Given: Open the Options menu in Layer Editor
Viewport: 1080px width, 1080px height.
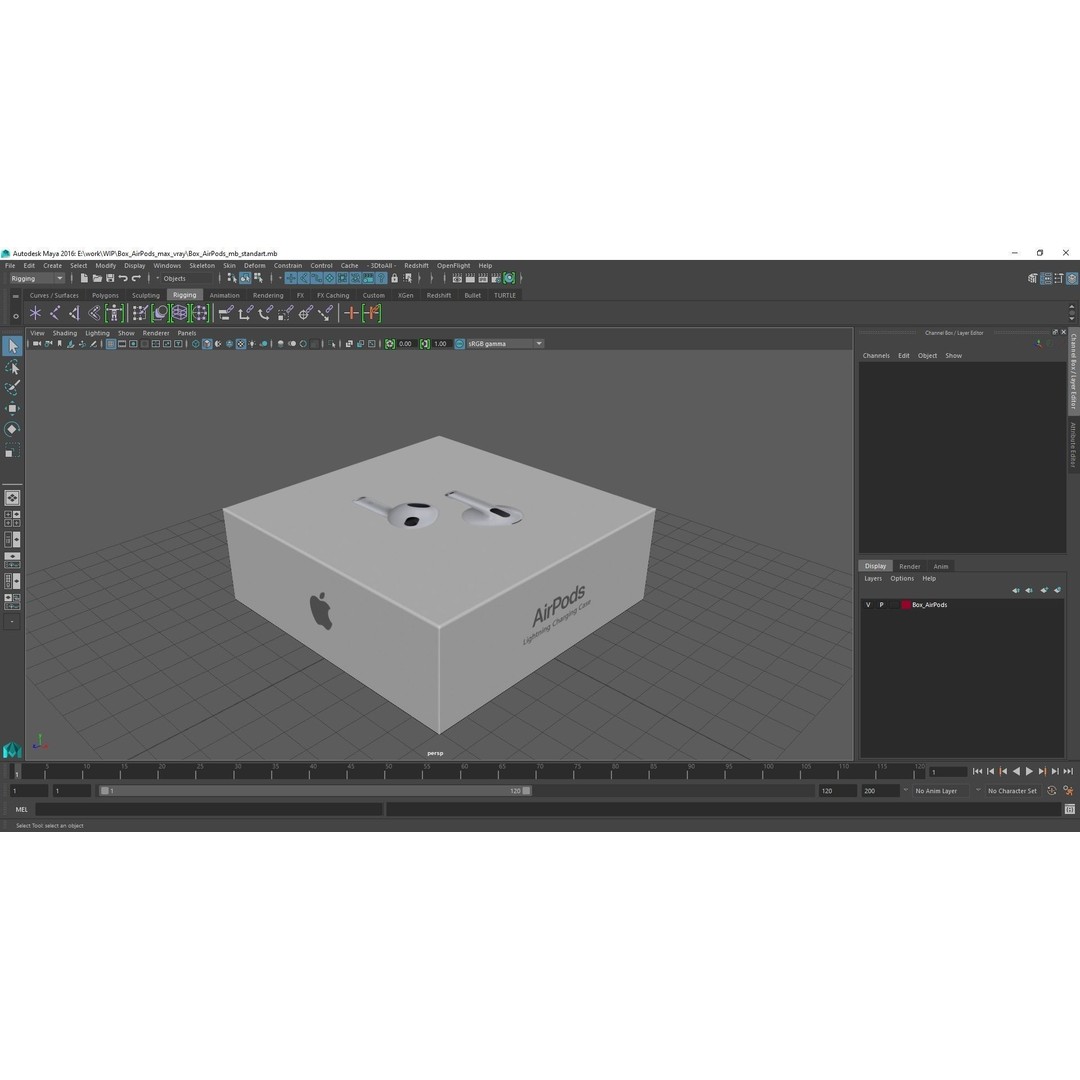Looking at the screenshot, I should [902, 579].
